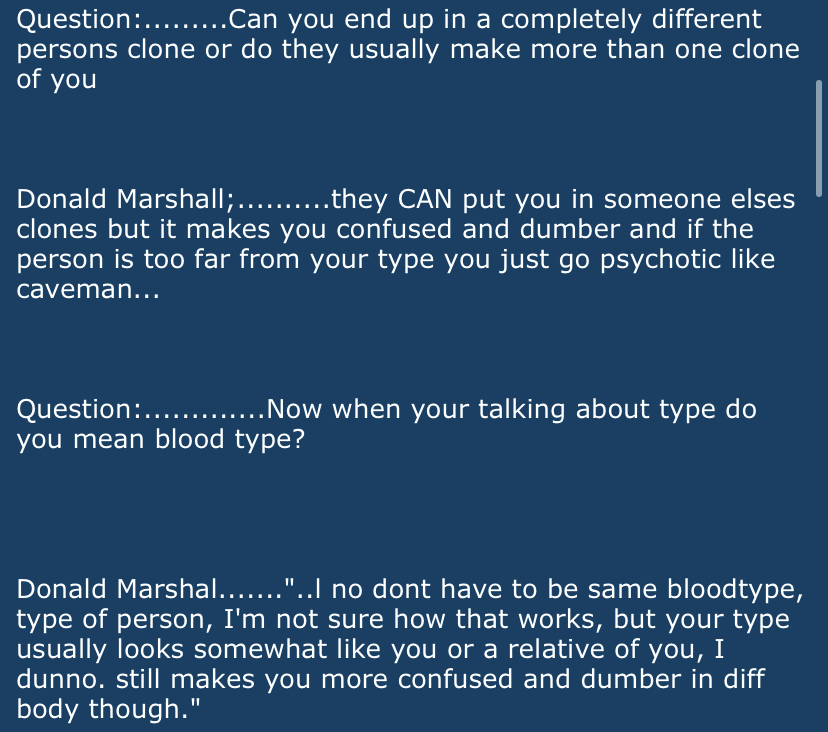The width and height of the screenshot is (828, 732).
Task: Click the phrase "you mean blood type?"
Action: (x=161, y=439)
